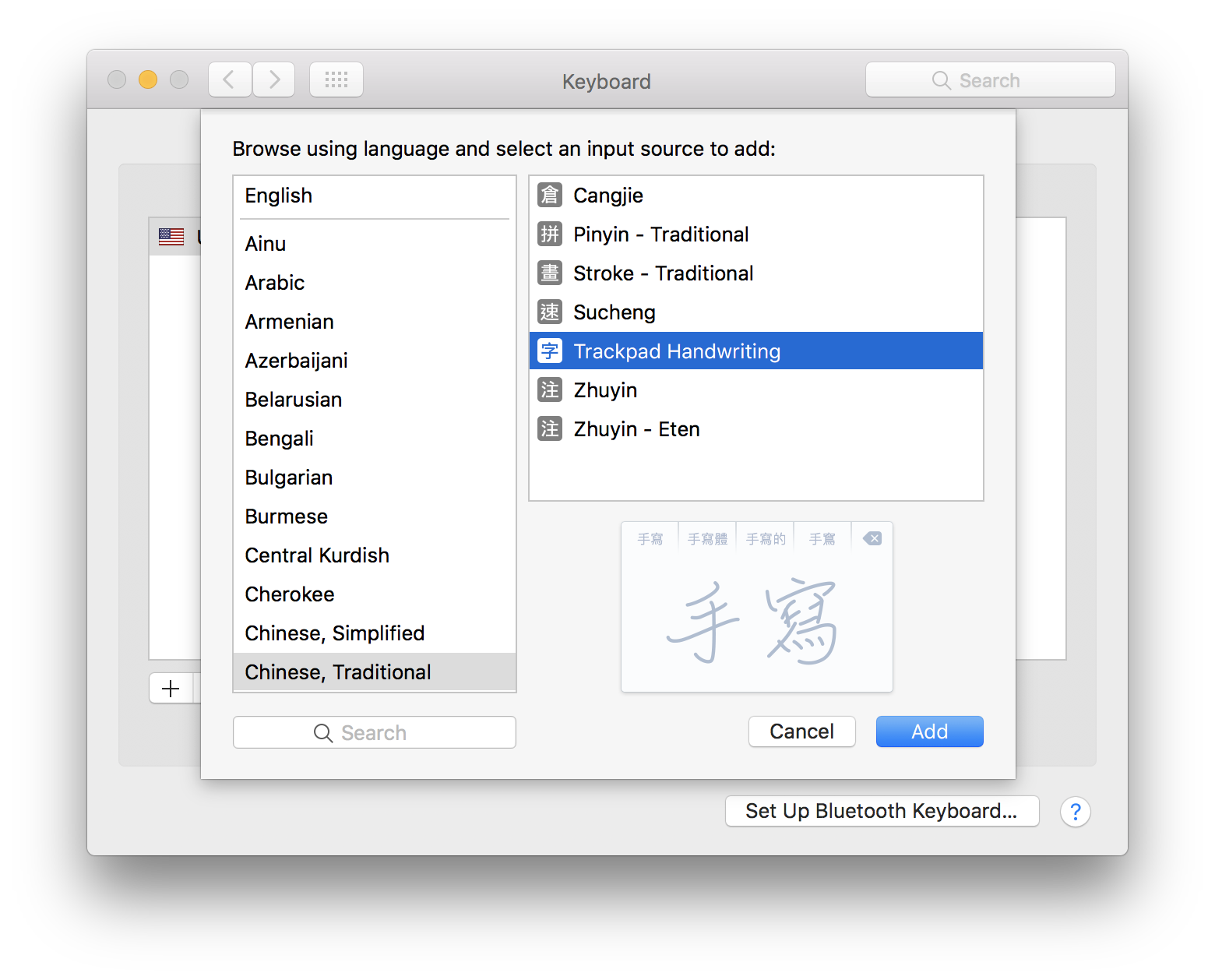Click the Zhuyin input source icon
The image size is (1215, 980).
click(549, 390)
